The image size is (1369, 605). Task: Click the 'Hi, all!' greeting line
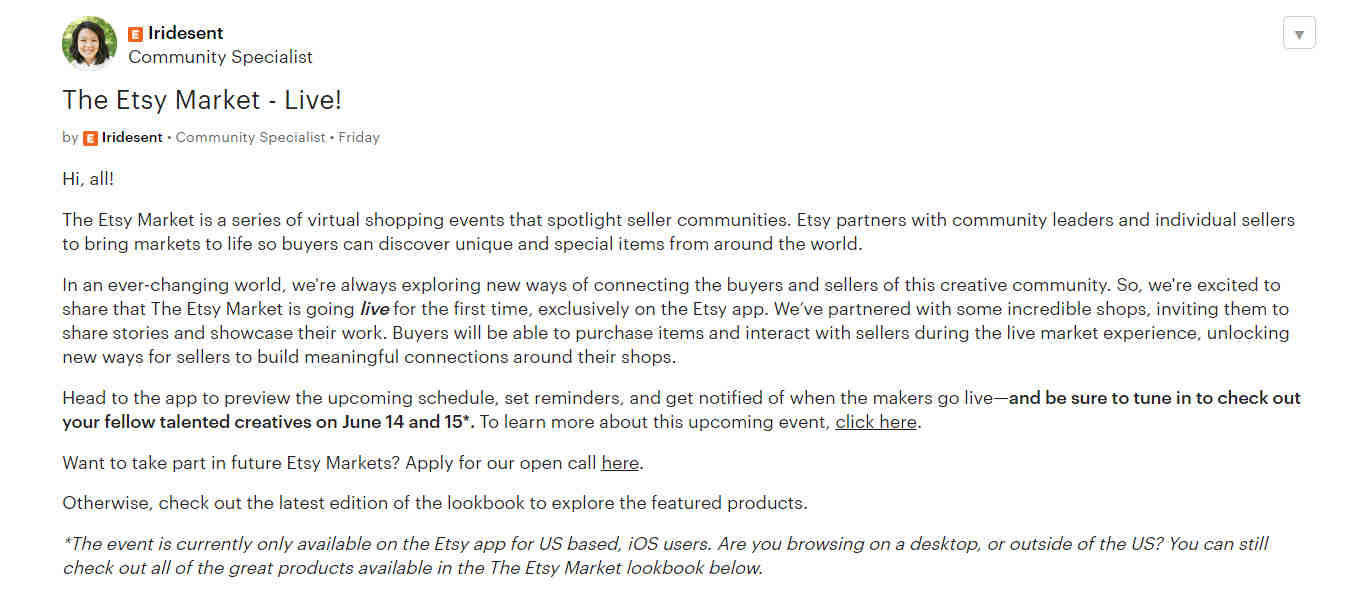tap(88, 179)
